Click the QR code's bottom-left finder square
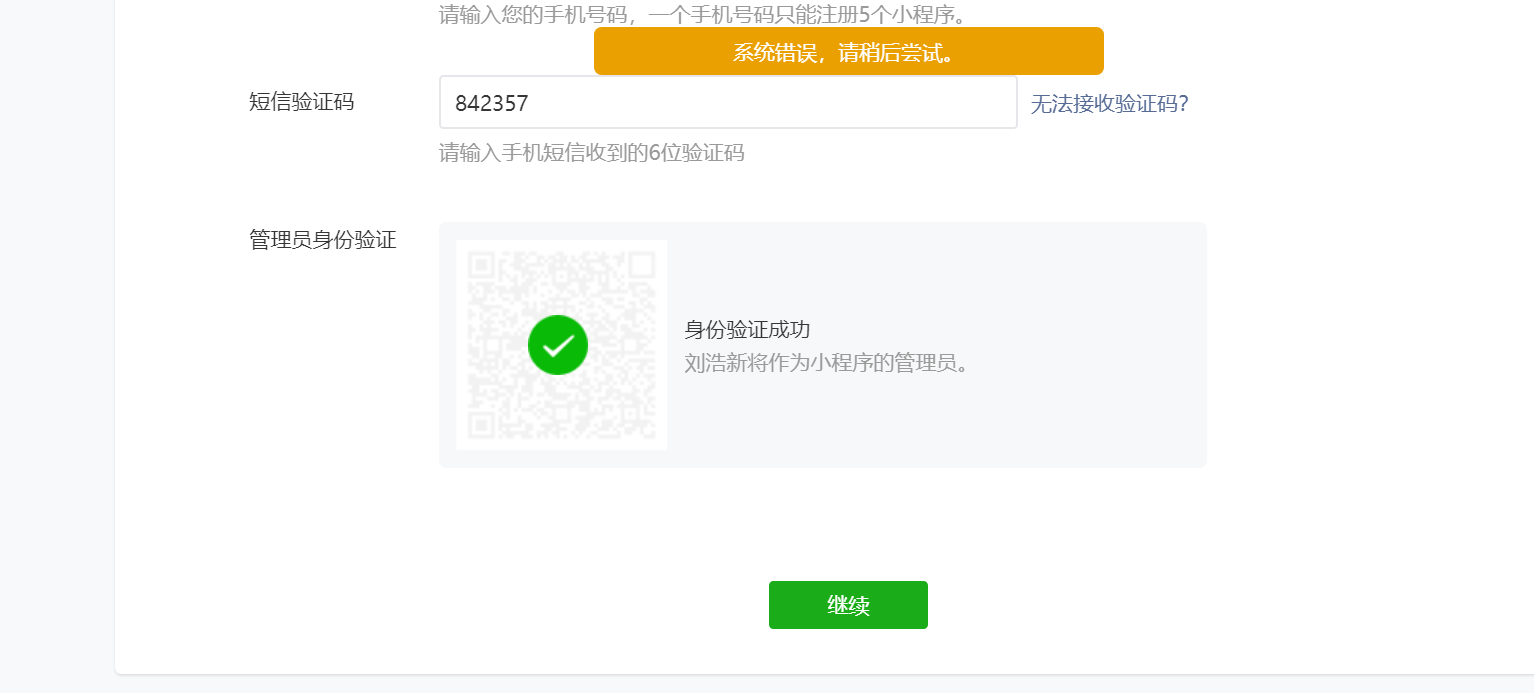The height and width of the screenshot is (693, 1534). [482, 424]
